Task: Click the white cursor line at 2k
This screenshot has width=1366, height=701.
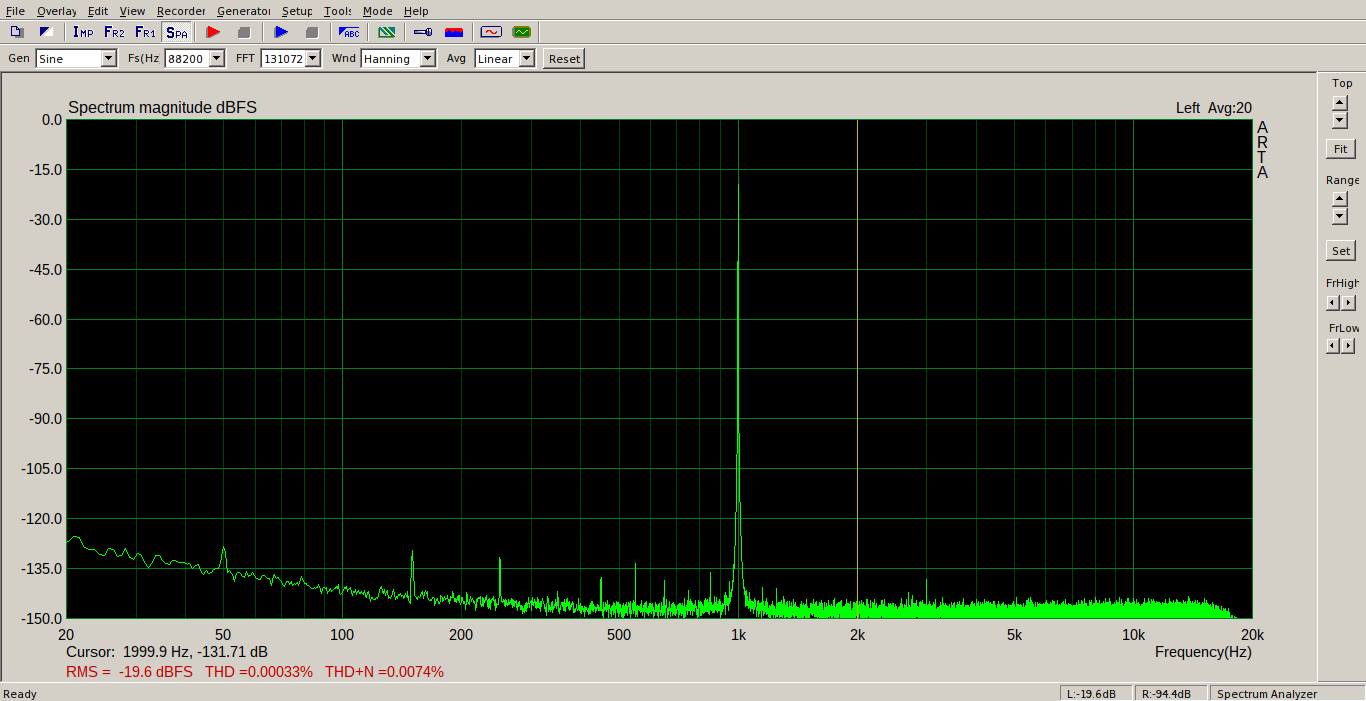Action: point(857,368)
